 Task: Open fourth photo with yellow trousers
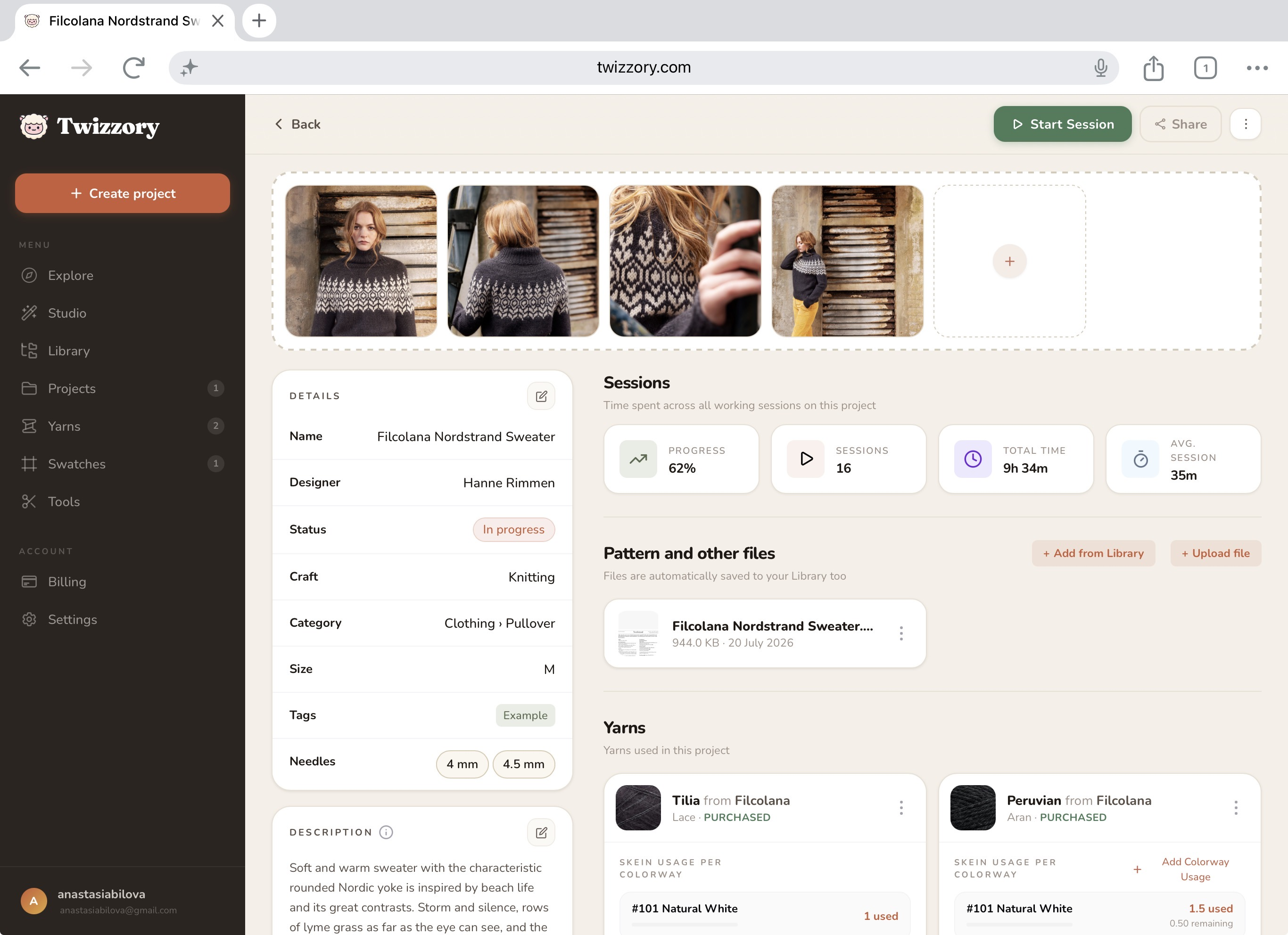coord(847,261)
